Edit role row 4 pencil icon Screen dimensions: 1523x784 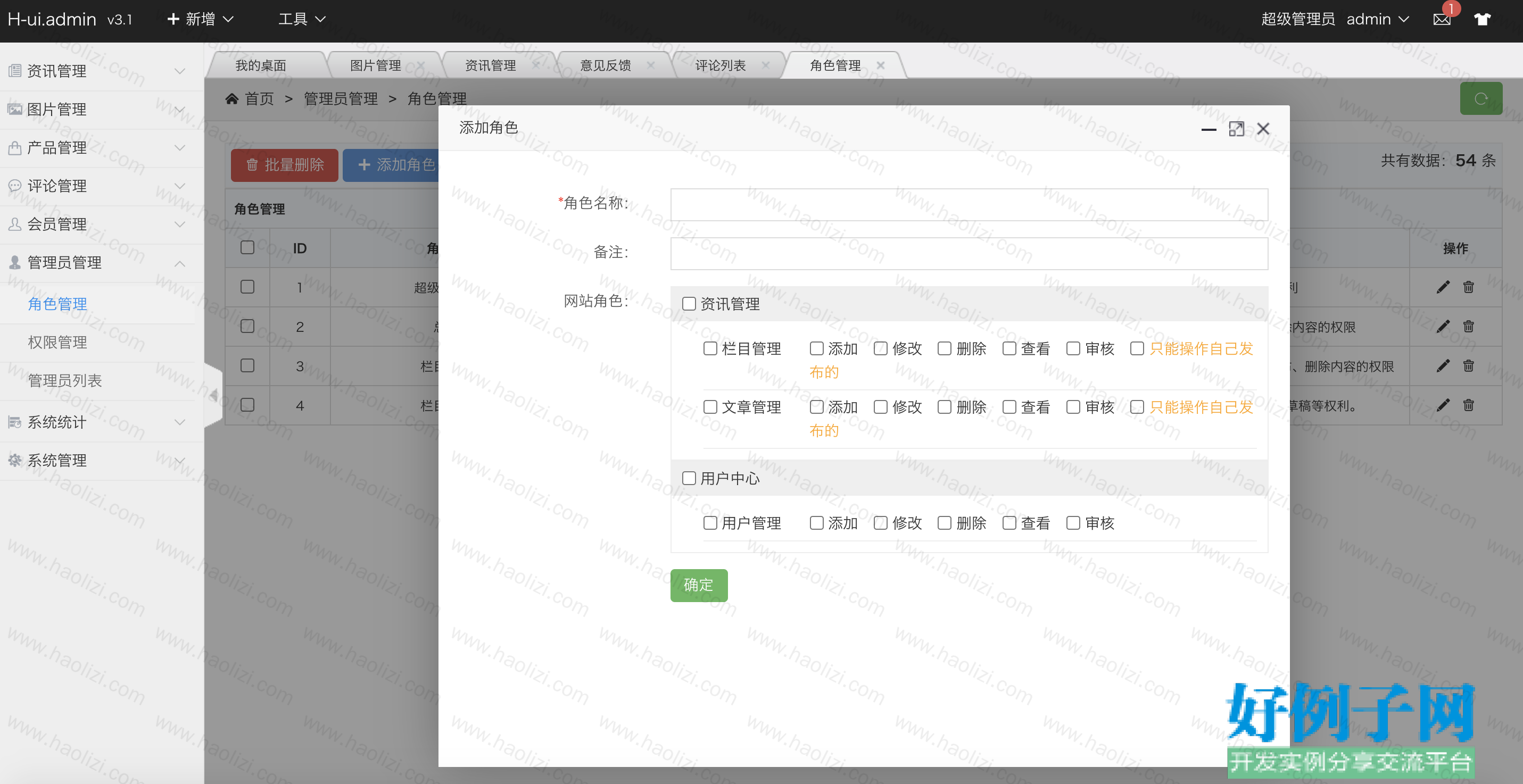pyautogui.click(x=1443, y=405)
